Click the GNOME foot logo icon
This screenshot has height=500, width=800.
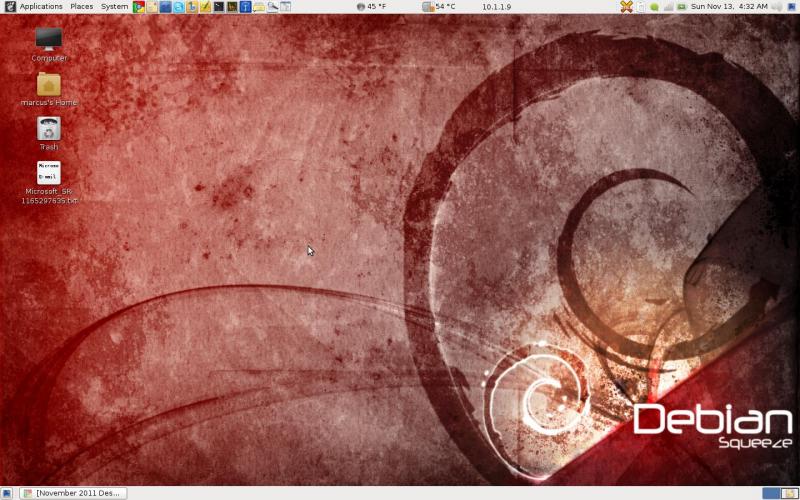[x=9, y=7]
